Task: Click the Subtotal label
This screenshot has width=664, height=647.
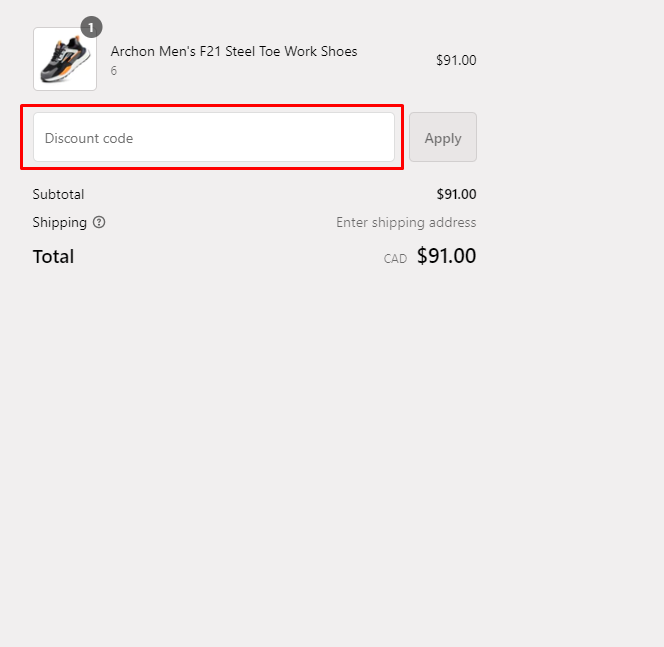Action: pos(58,194)
